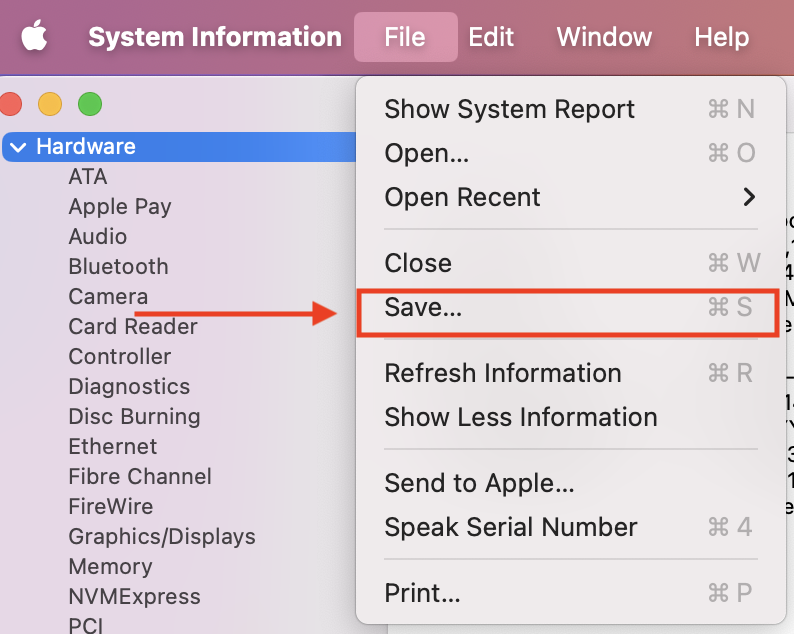Select Controller in the sidebar
This screenshot has width=794, height=634.
(x=120, y=356)
